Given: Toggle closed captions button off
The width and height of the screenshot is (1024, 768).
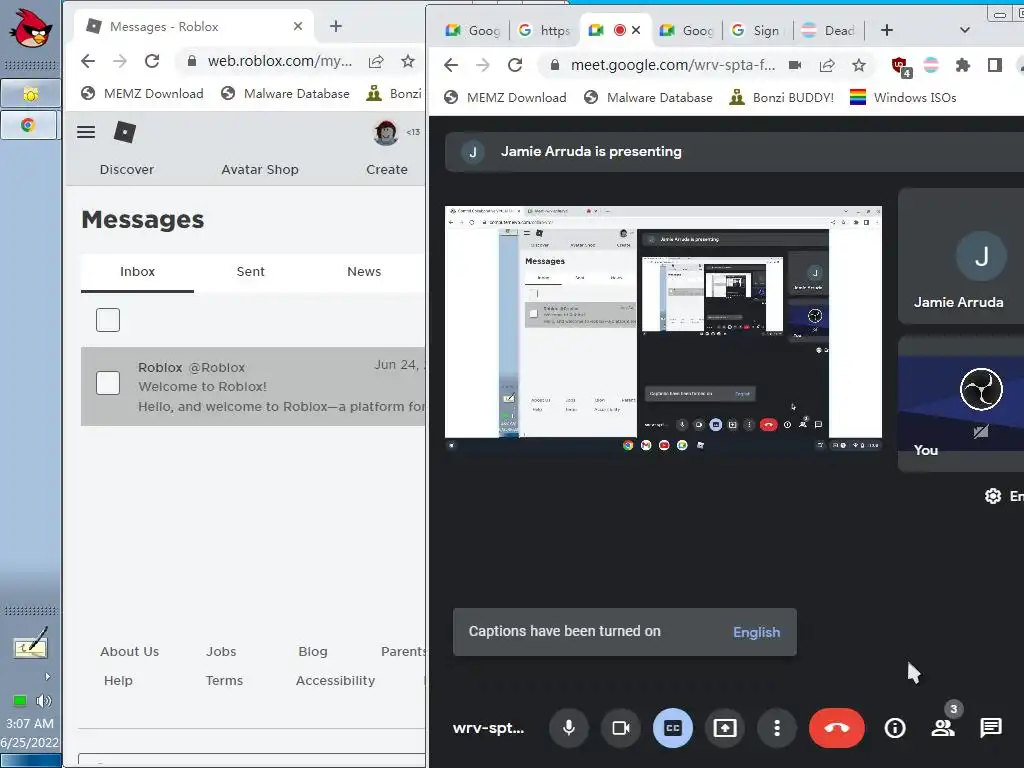Looking at the screenshot, I should [673, 728].
